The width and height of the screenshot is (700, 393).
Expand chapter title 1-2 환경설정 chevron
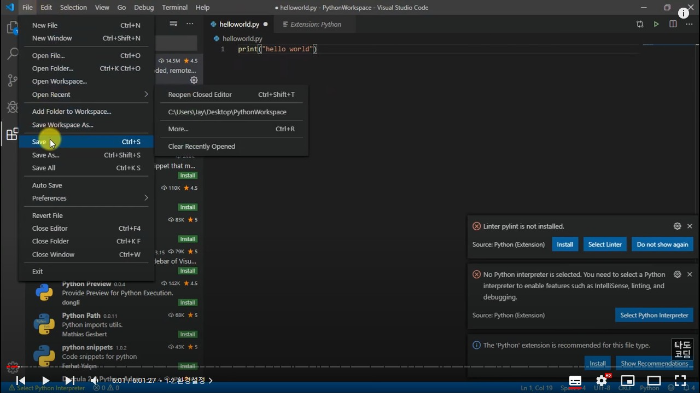(210, 380)
